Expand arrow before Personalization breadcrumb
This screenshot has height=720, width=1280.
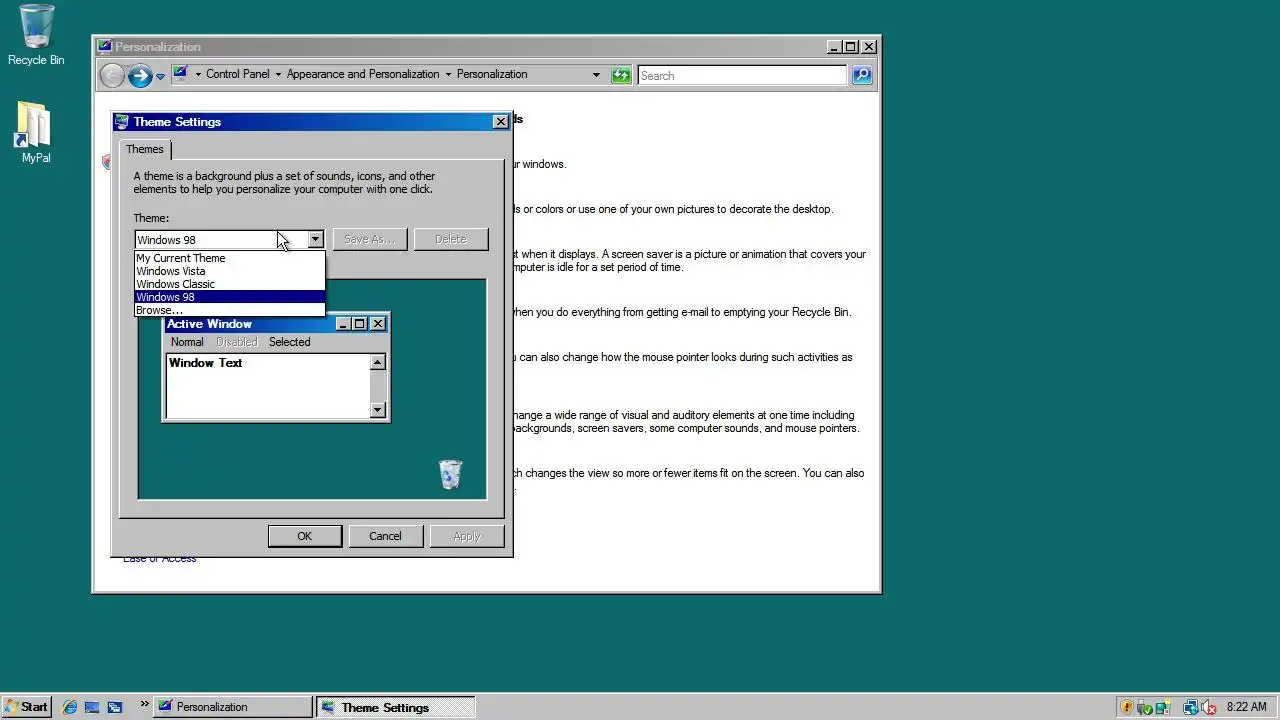pyautogui.click(x=448, y=74)
